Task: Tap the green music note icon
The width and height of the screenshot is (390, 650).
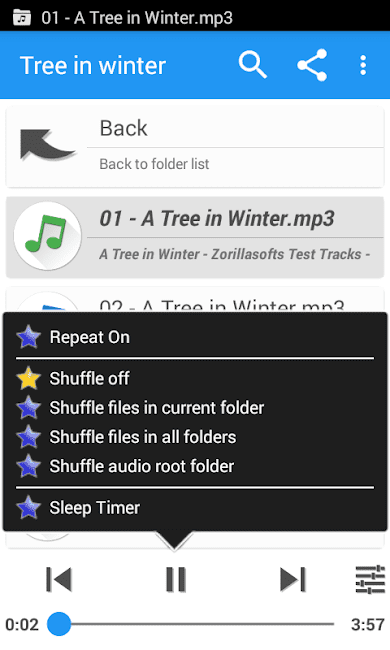Action: (47, 236)
